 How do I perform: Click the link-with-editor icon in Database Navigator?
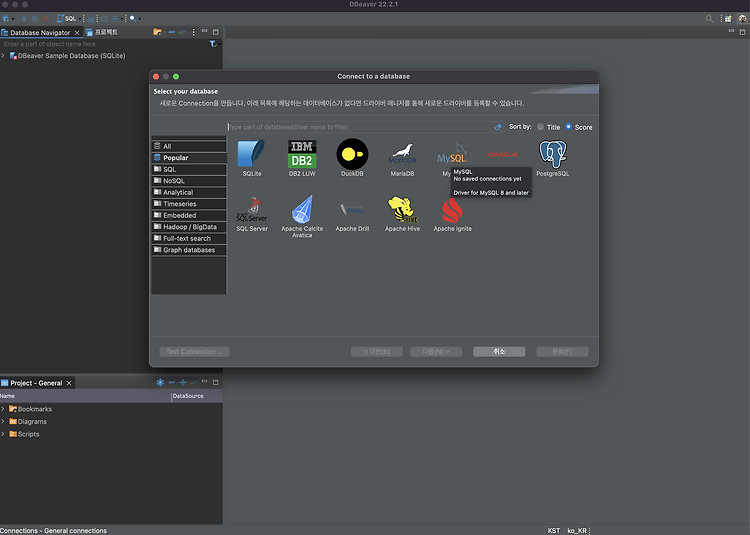pos(182,32)
